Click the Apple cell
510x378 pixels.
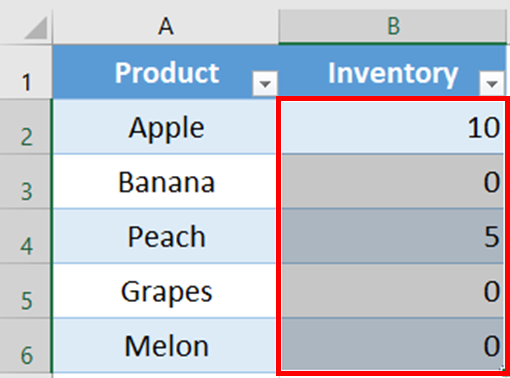166,127
